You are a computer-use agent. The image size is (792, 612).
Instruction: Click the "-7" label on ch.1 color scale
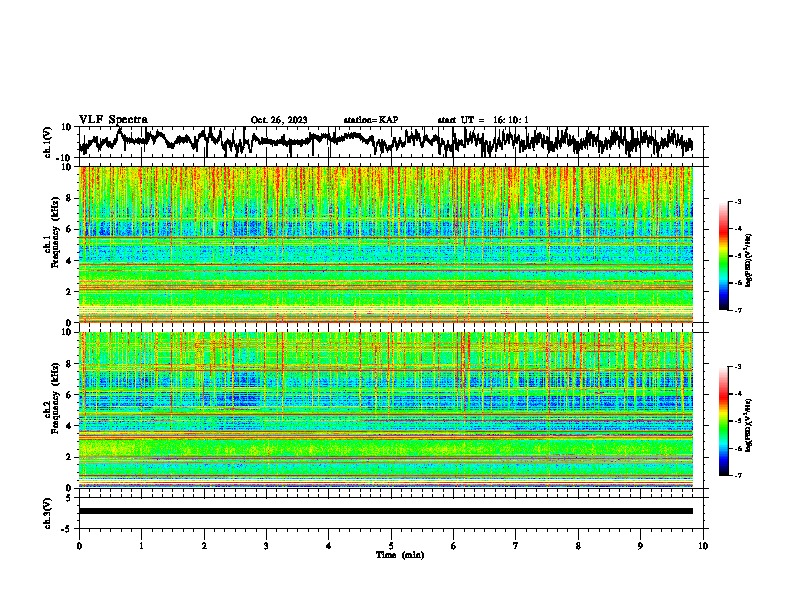click(x=738, y=310)
